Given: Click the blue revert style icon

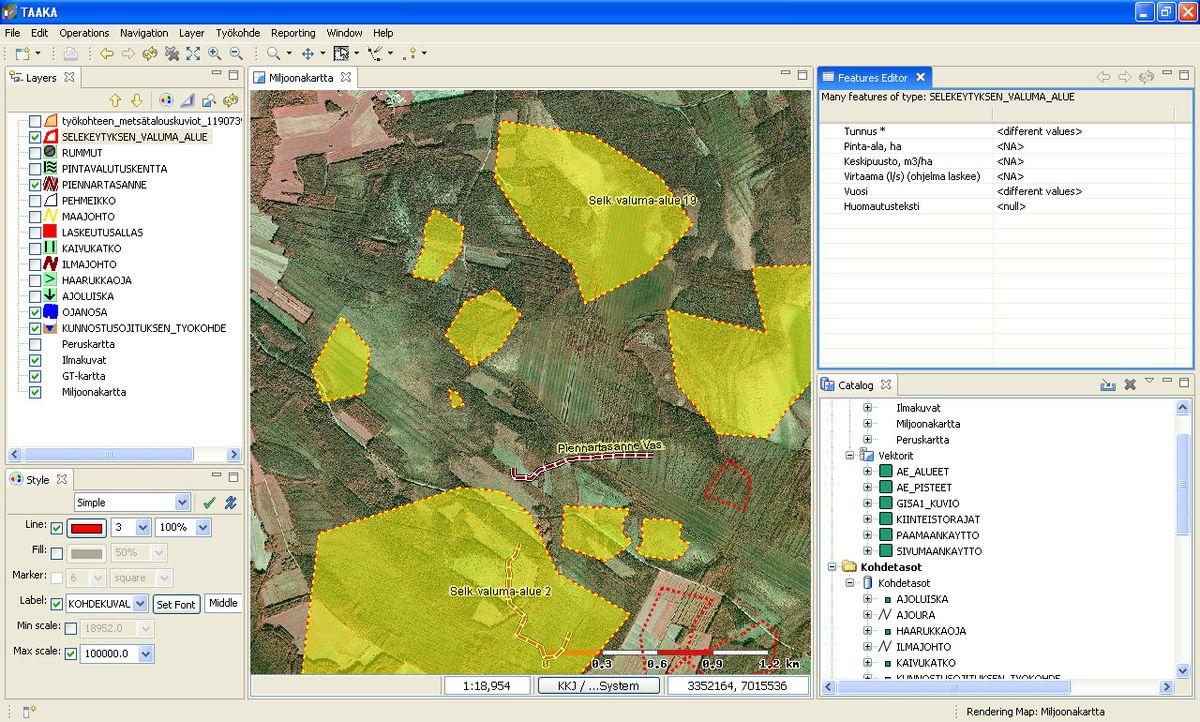Looking at the screenshot, I should (231, 502).
